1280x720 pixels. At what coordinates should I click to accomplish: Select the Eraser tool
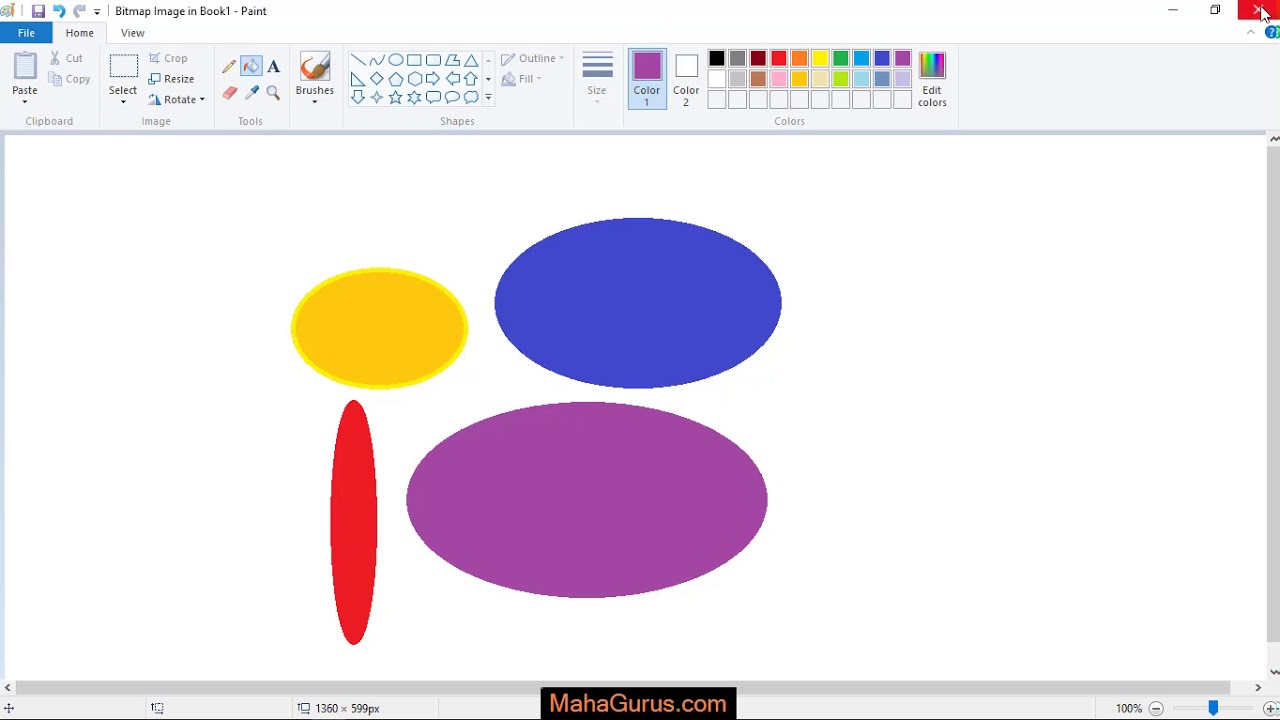click(229, 93)
